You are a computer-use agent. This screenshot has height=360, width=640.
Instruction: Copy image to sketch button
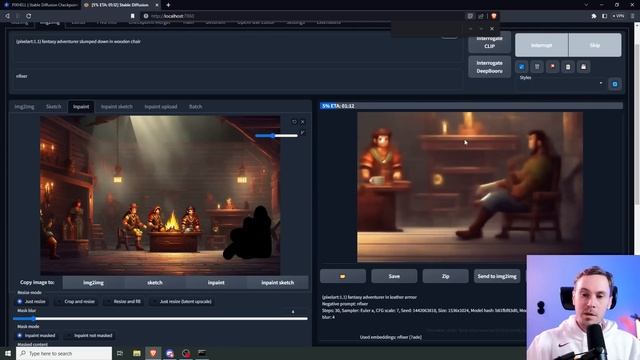coord(155,282)
